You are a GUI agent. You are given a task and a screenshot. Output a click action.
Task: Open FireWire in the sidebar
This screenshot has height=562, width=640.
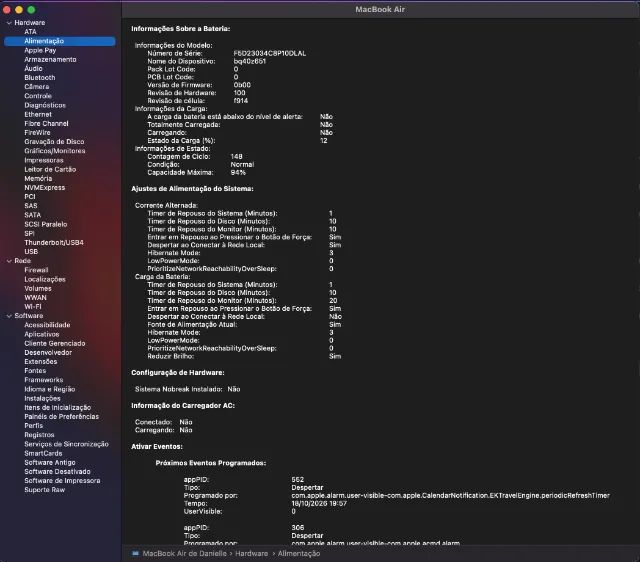click(37, 133)
